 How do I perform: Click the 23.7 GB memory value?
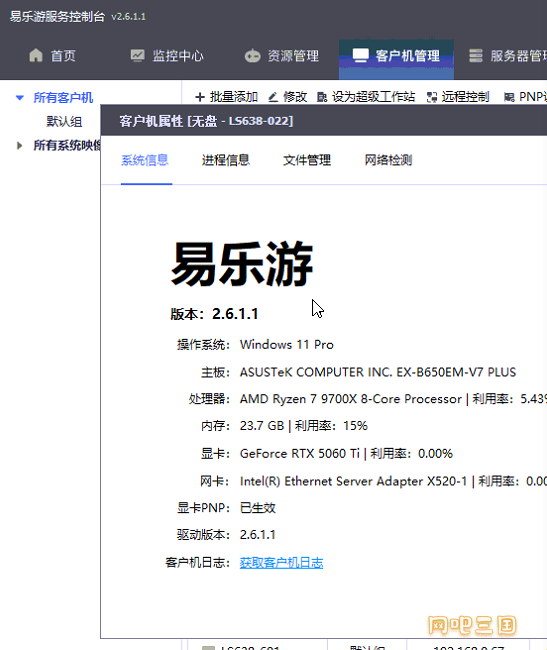coord(262,426)
